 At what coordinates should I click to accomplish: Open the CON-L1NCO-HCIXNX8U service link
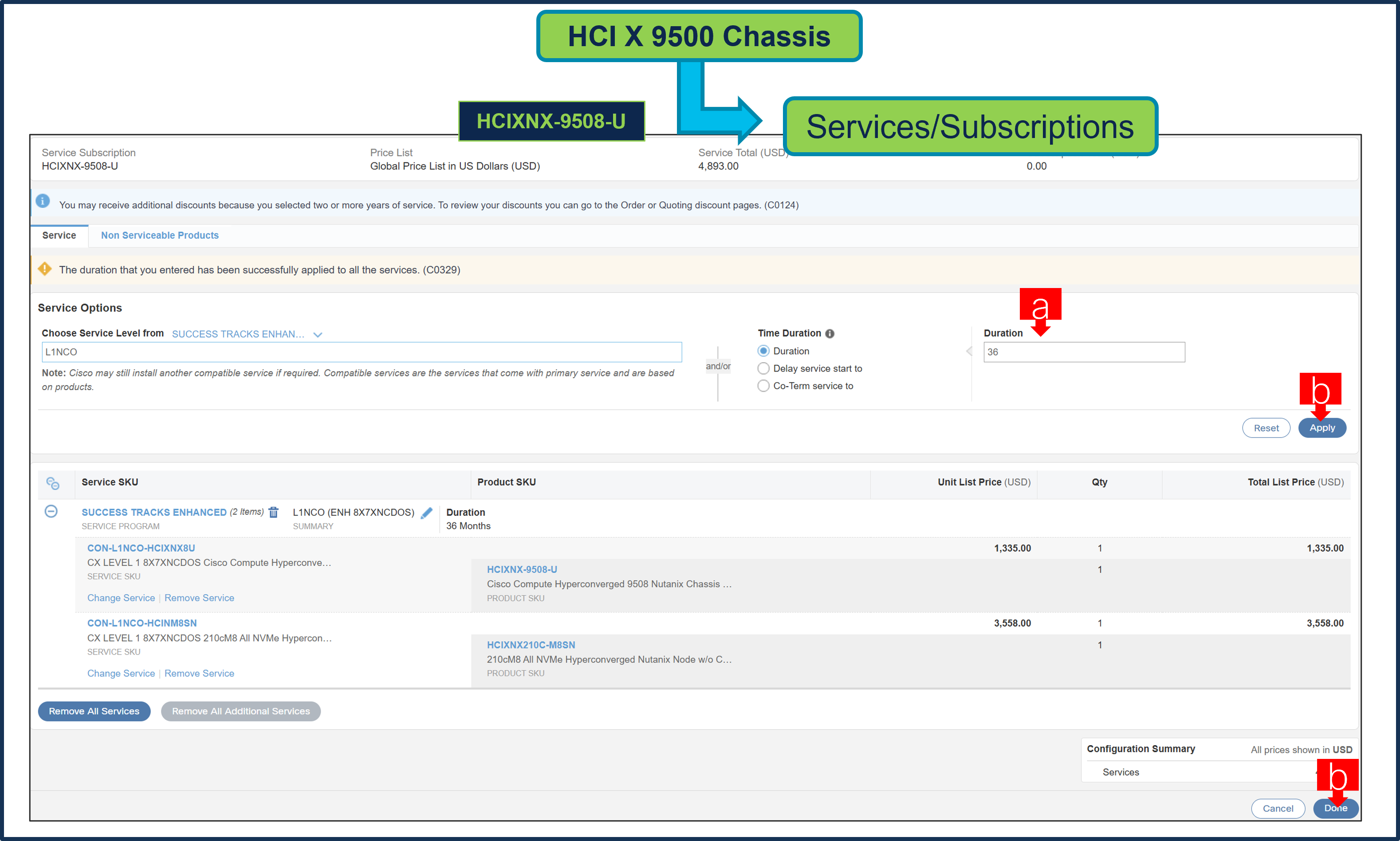141,548
